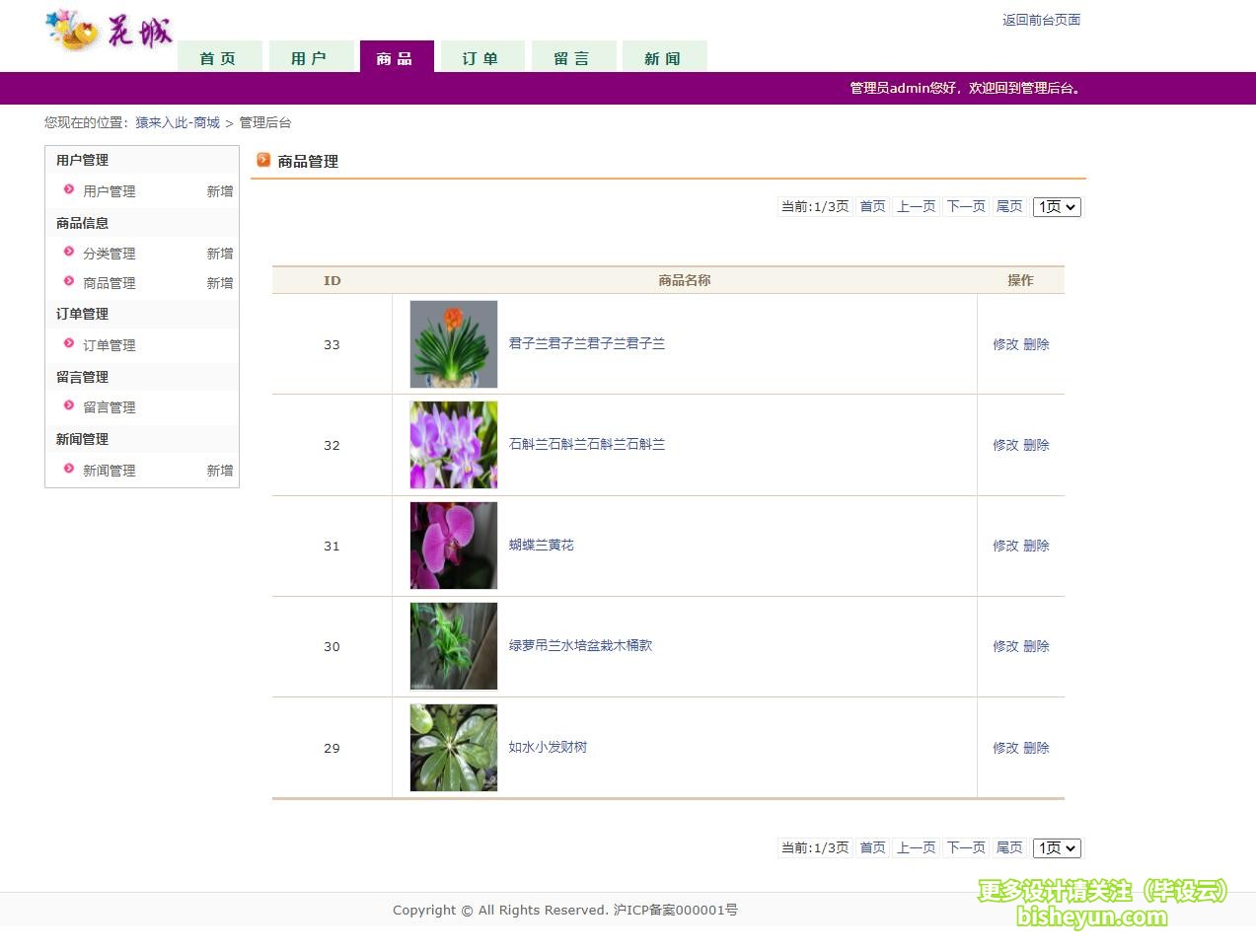Screen dimensions: 1256x952
Task: Switch to the 新闻 tab
Action: pos(664,57)
